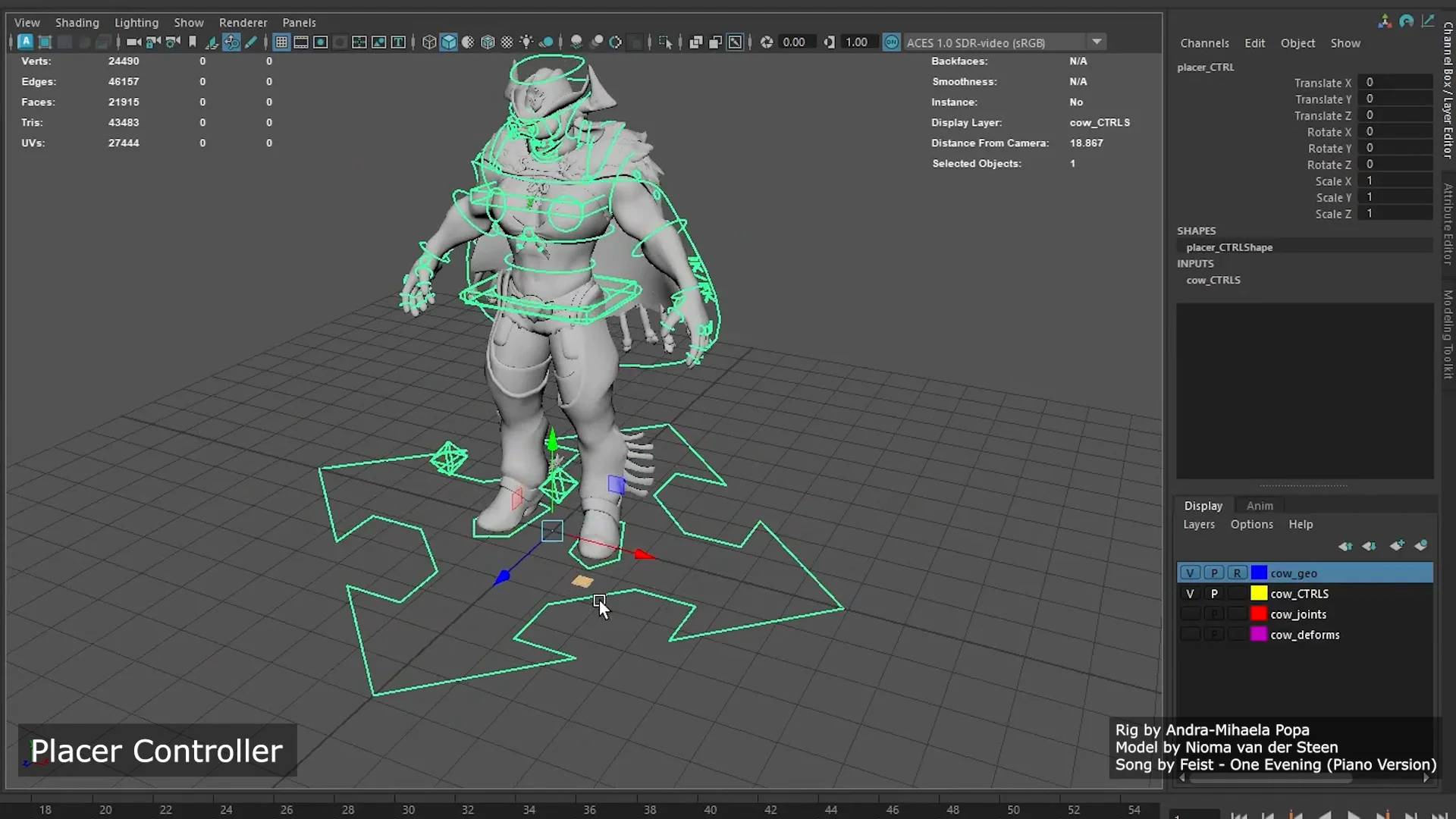Click the Rotate Y value field
1456x819 pixels.
point(1395,148)
